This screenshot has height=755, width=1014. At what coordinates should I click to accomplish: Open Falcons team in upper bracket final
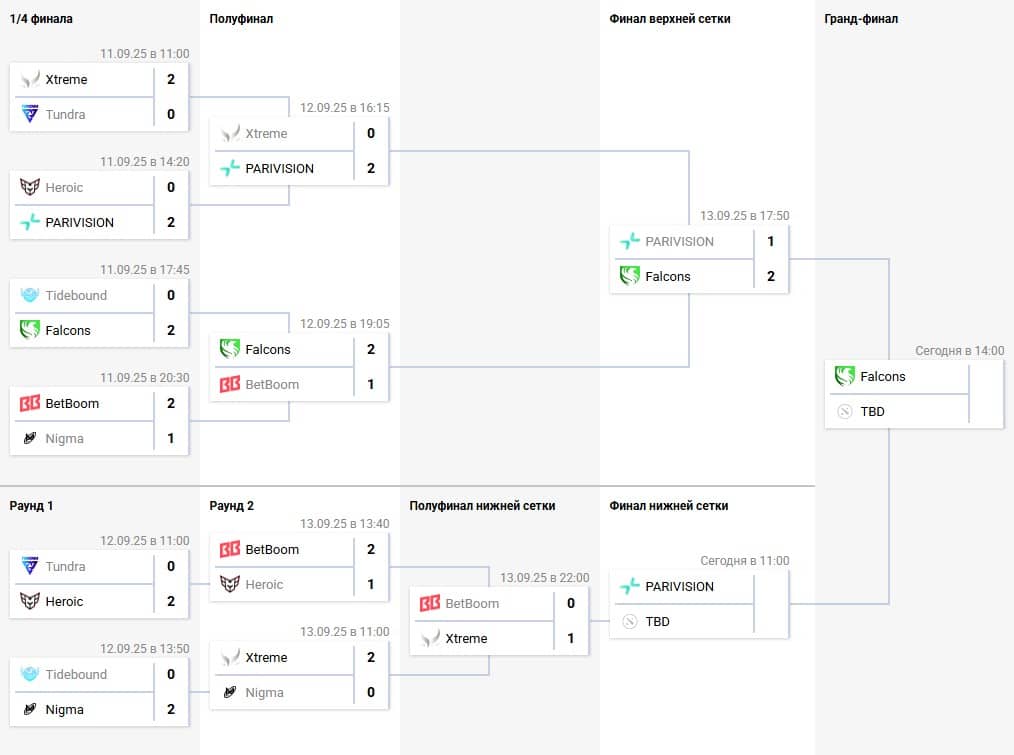pos(667,277)
